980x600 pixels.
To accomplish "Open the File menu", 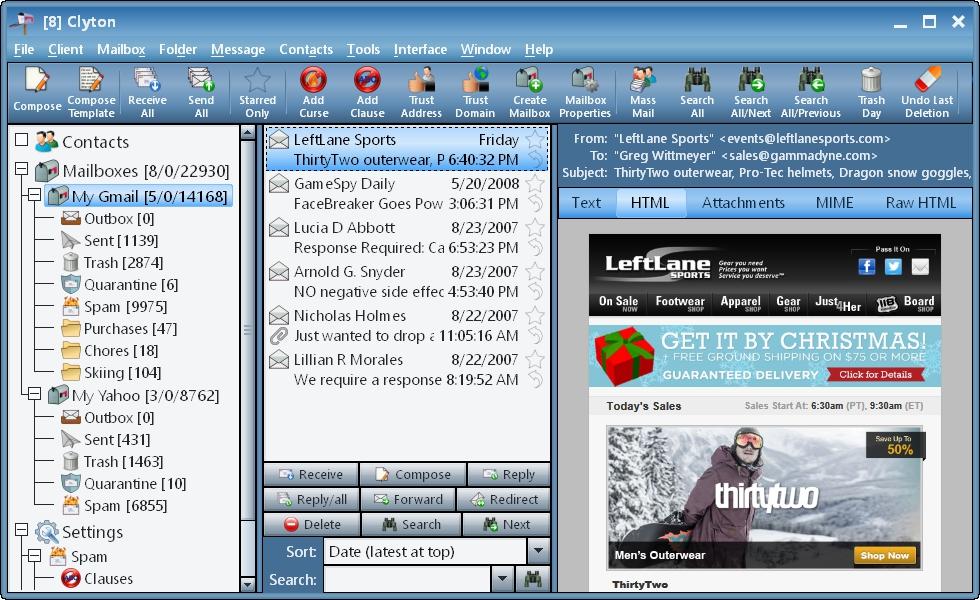I will (x=24, y=49).
